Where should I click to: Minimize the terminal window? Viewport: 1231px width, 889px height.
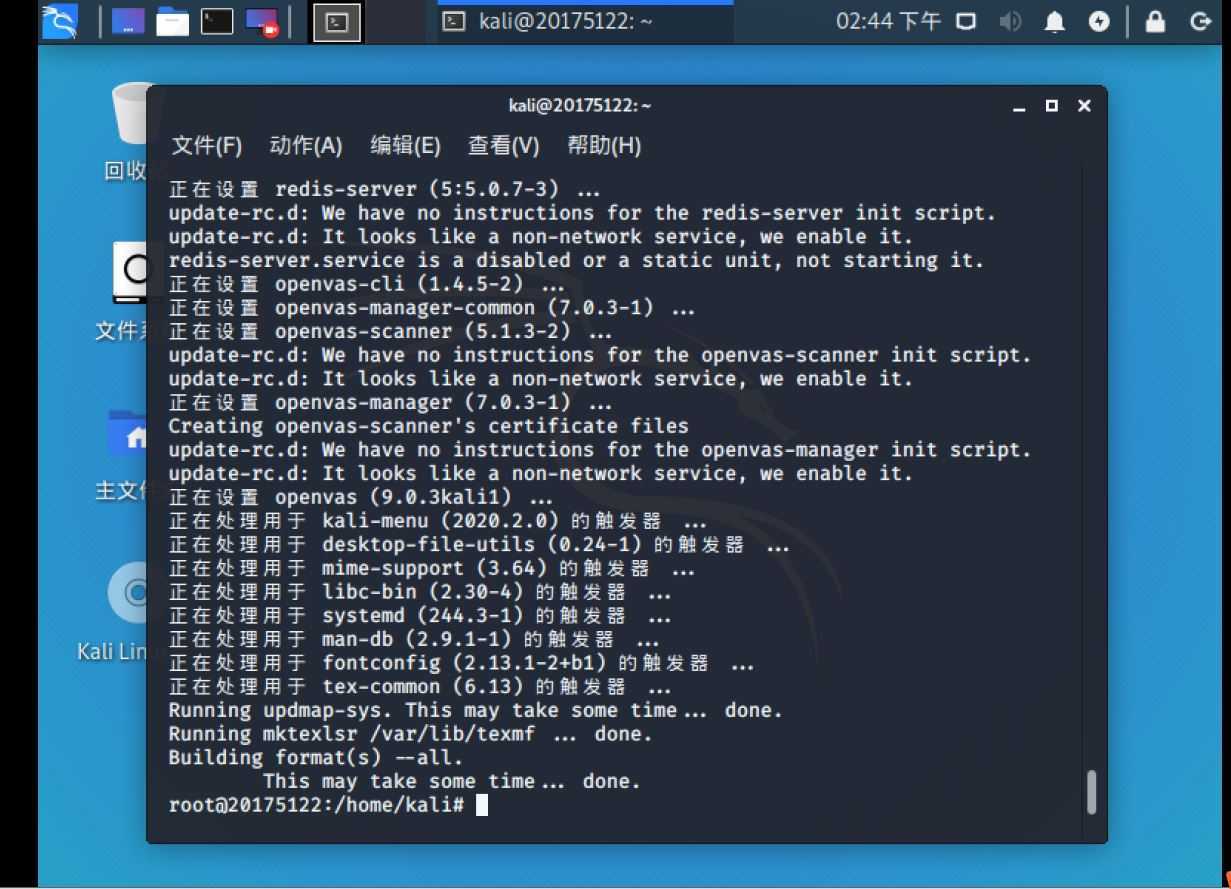pyautogui.click(x=1019, y=106)
